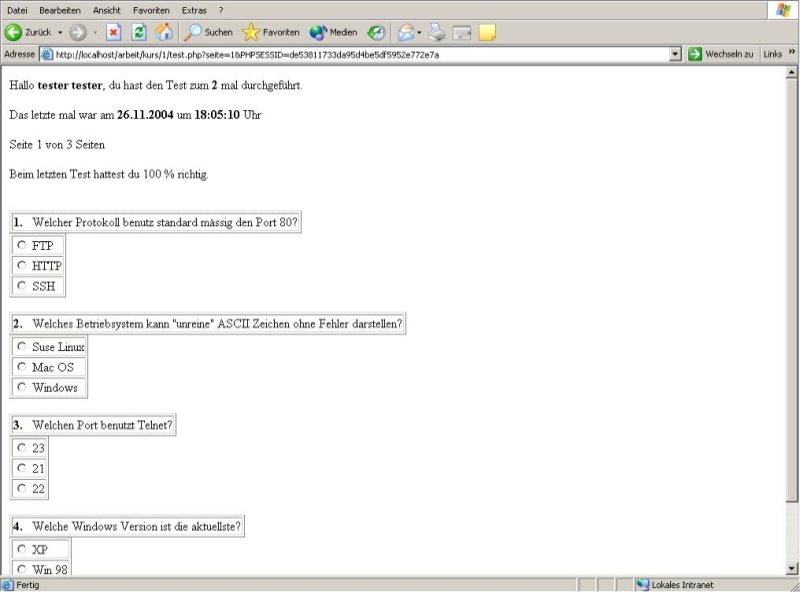Click the window resize grip corner
This screenshot has width=800, height=592.
794,586
